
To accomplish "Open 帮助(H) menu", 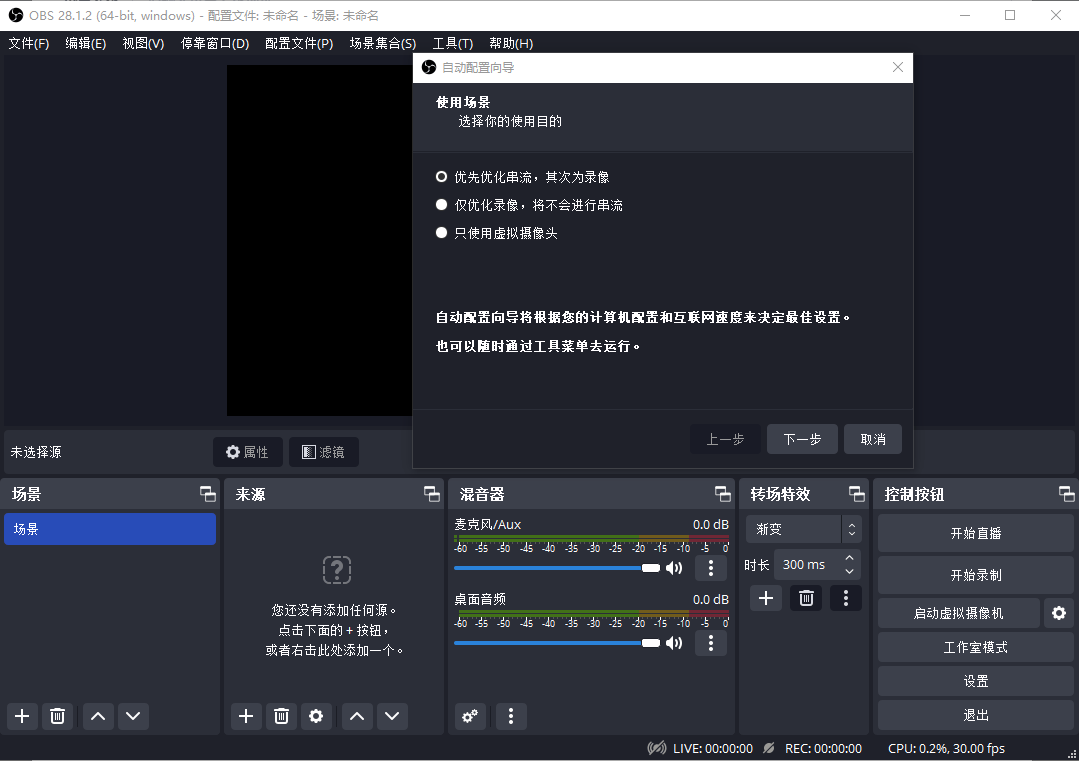I will click(x=511, y=43).
